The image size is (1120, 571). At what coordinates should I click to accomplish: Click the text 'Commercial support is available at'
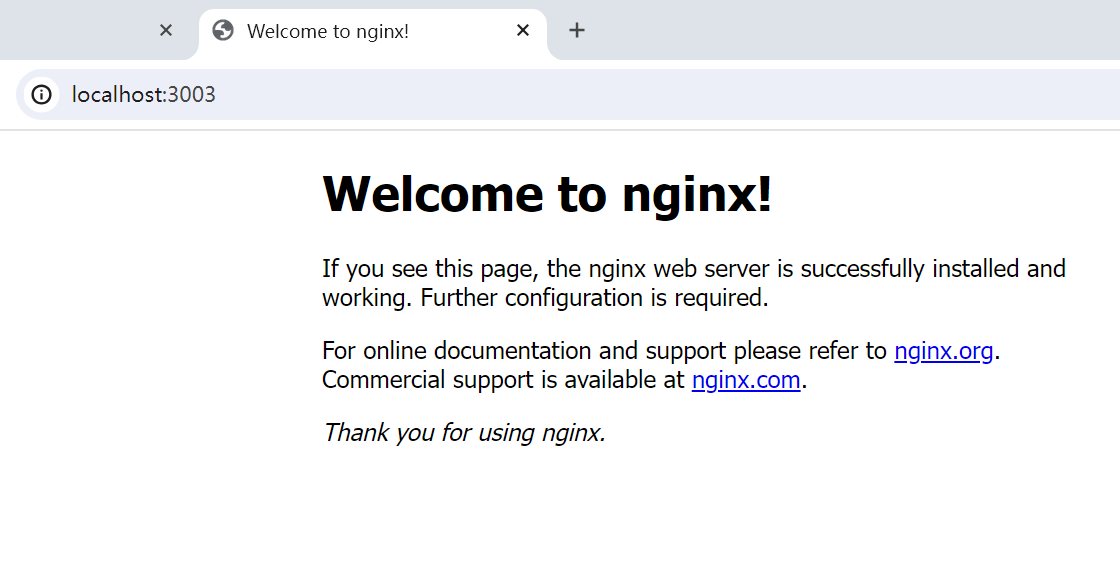pos(504,379)
